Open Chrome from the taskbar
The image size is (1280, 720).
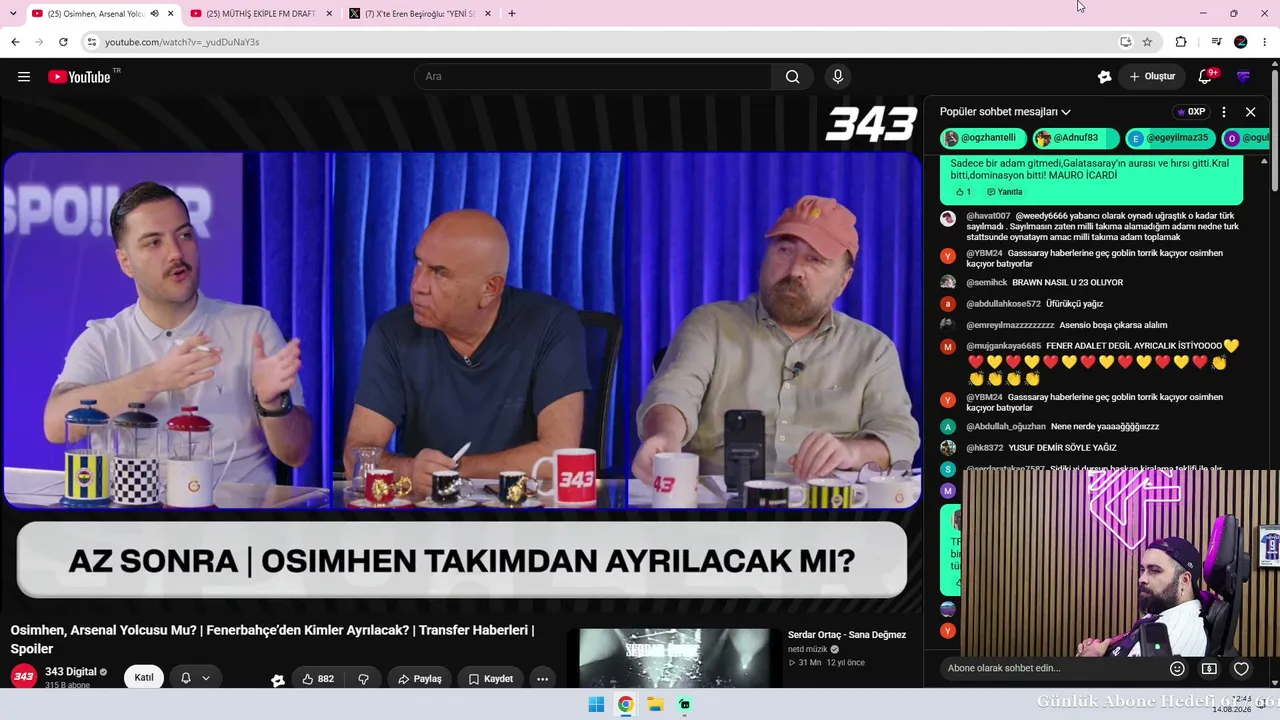625,704
